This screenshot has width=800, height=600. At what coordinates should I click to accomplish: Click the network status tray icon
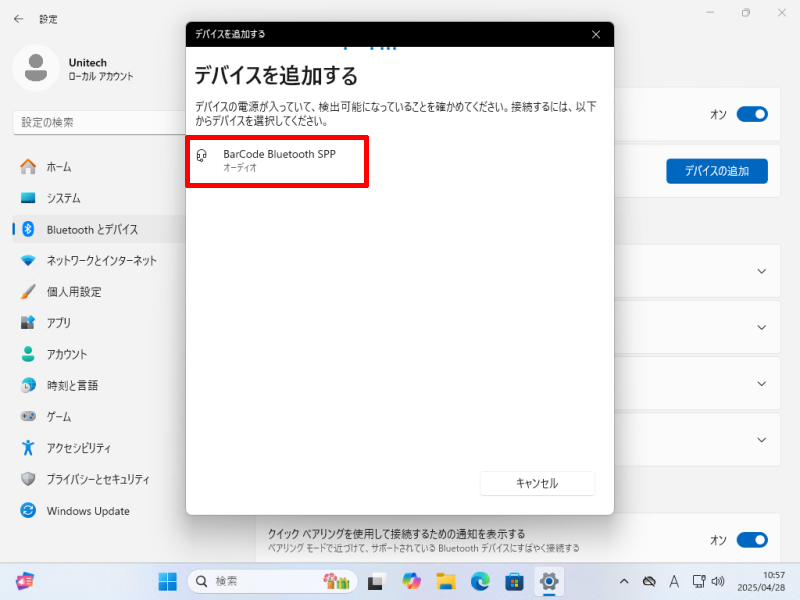(x=698, y=581)
